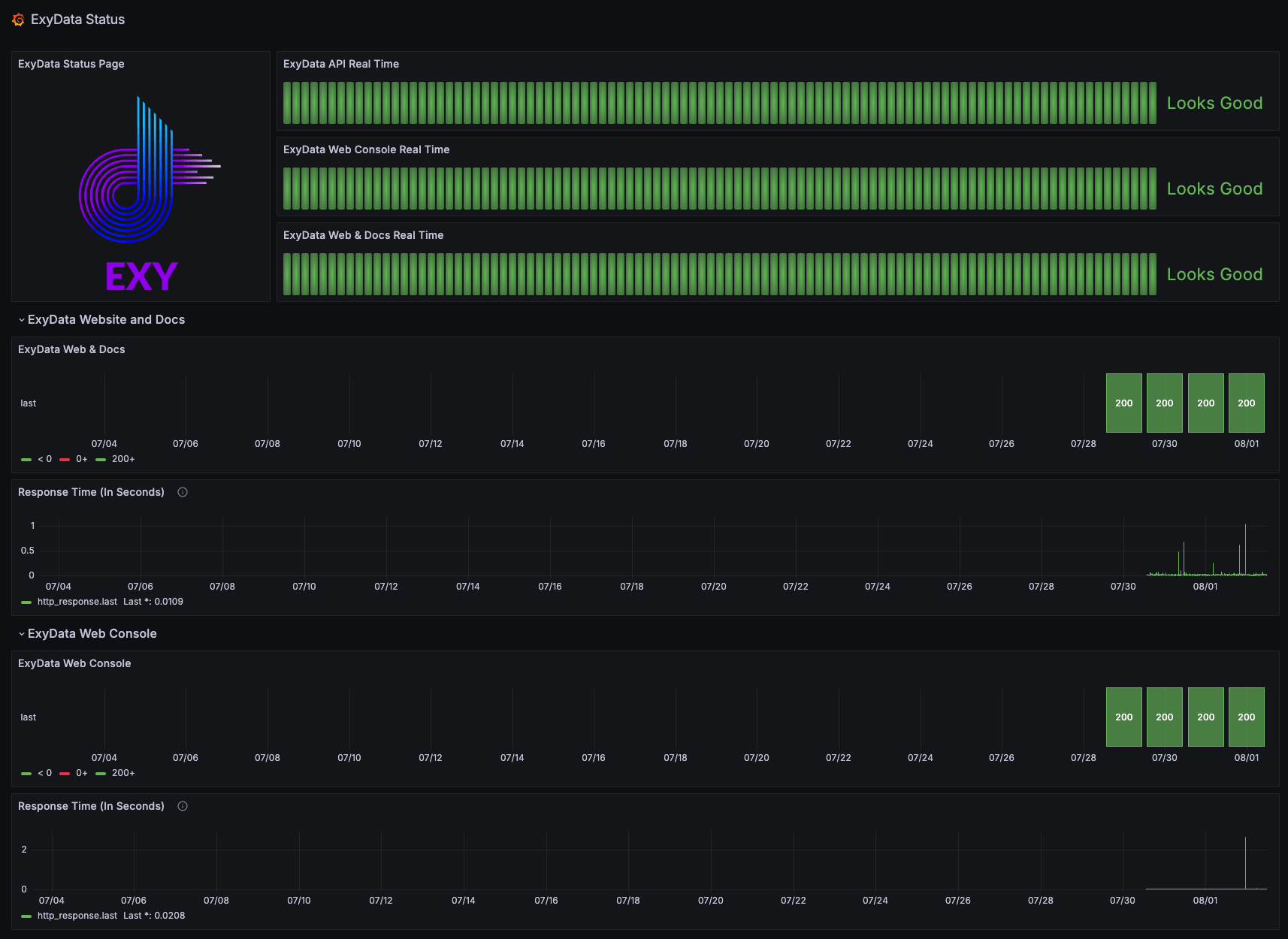Click first 200 status block in Web & Docs
This screenshot has width=1288, height=939.
click(x=1124, y=403)
